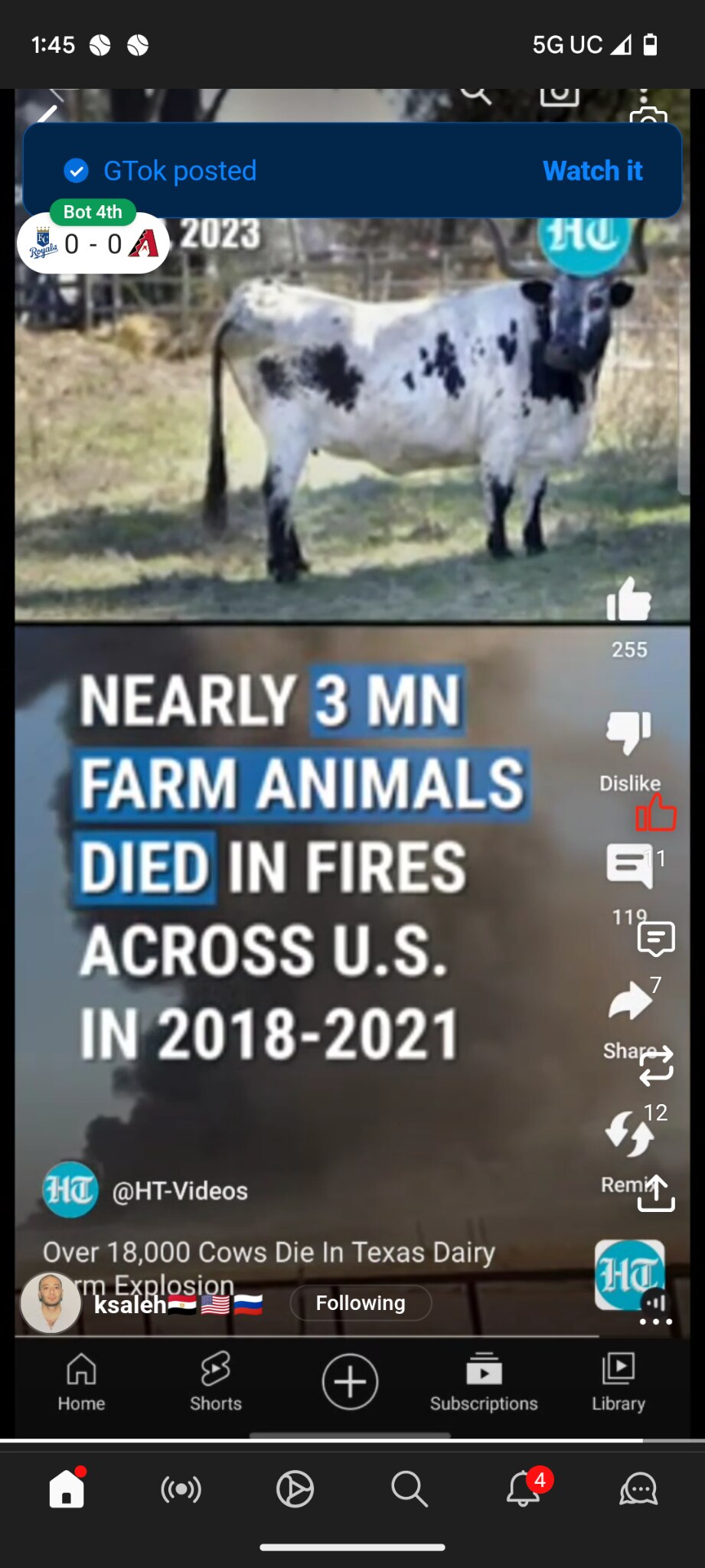Tap the repost arrows icon
The width and height of the screenshot is (705, 1568).
(656, 1065)
